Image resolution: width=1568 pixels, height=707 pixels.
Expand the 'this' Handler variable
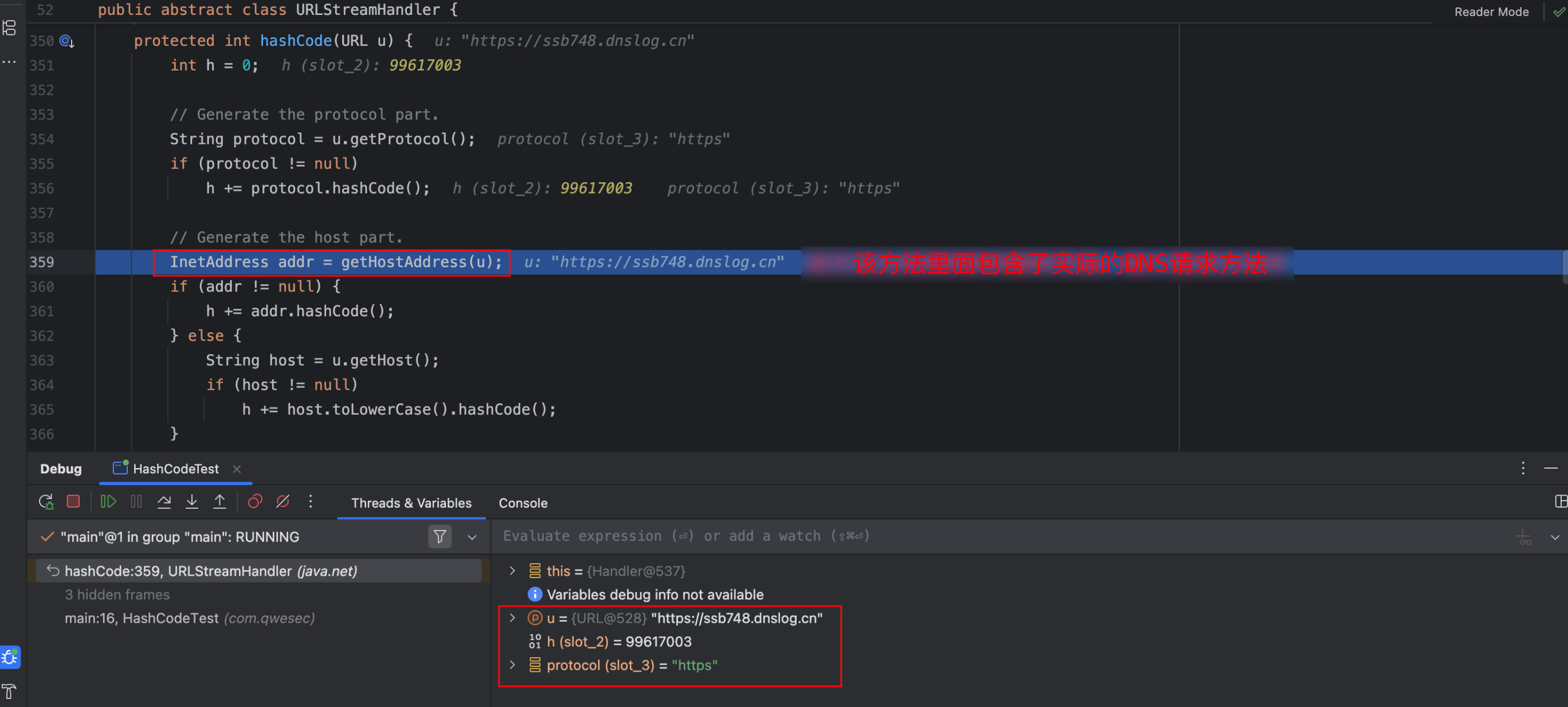(512, 571)
